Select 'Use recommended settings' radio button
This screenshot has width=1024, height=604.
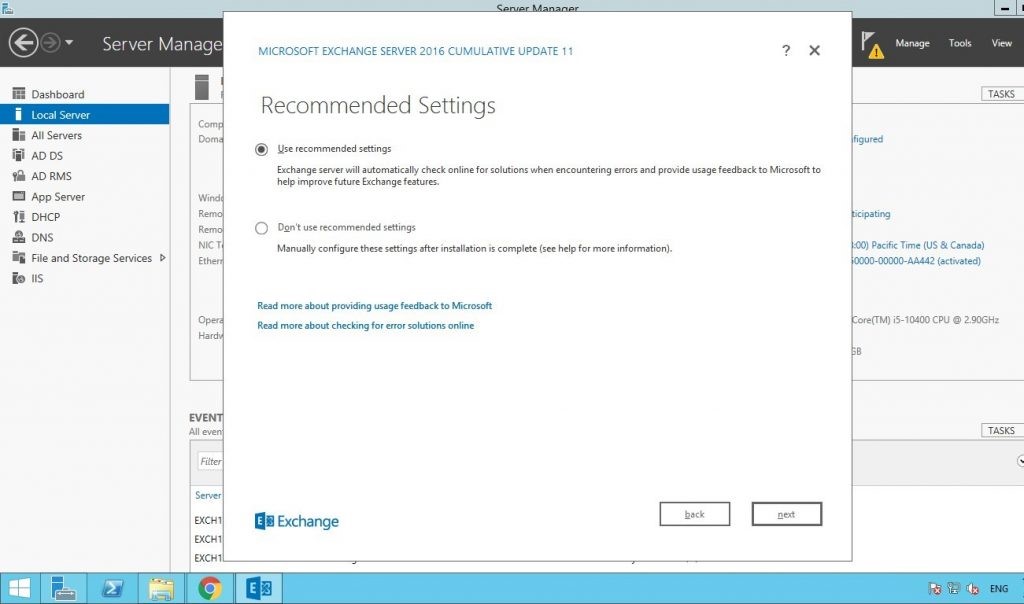tap(261, 150)
